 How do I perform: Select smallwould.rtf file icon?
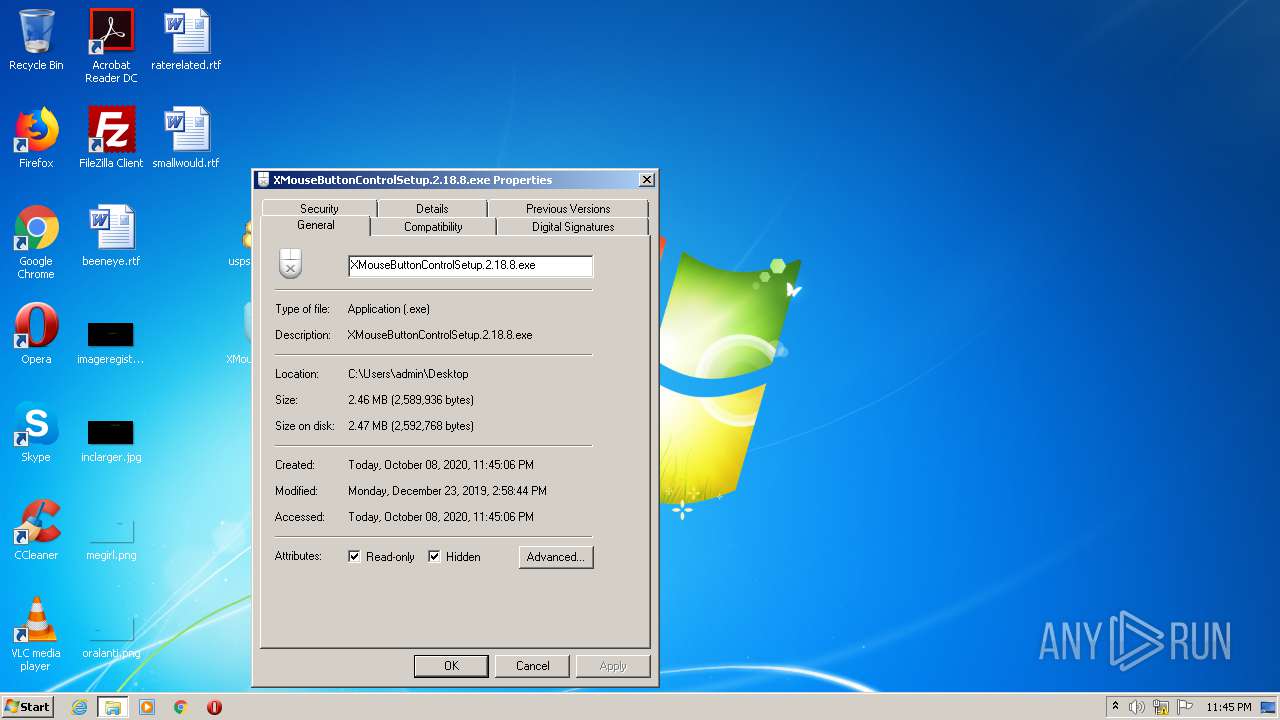click(186, 138)
